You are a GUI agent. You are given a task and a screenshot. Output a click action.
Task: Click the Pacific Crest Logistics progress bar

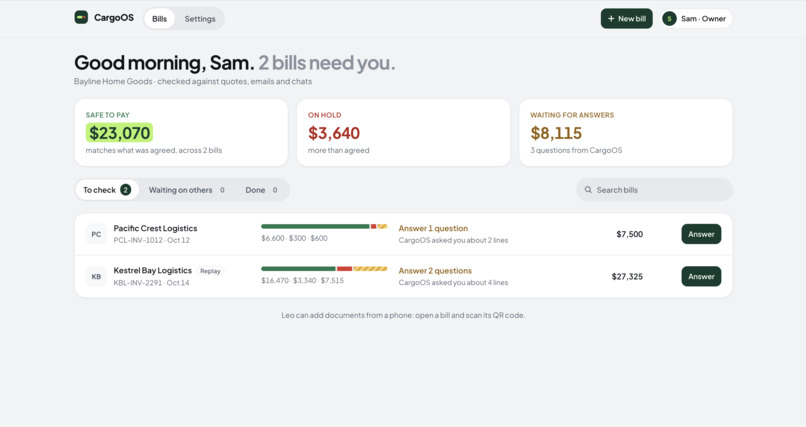click(x=324, y=226)
